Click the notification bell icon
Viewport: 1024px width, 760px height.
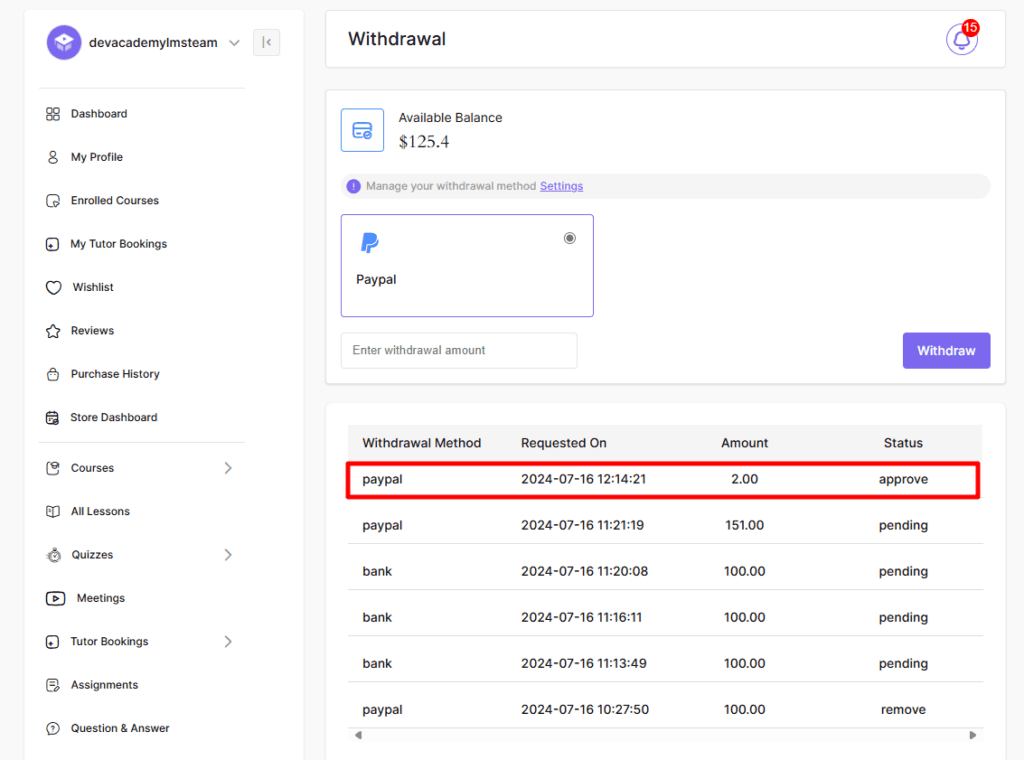961,40
